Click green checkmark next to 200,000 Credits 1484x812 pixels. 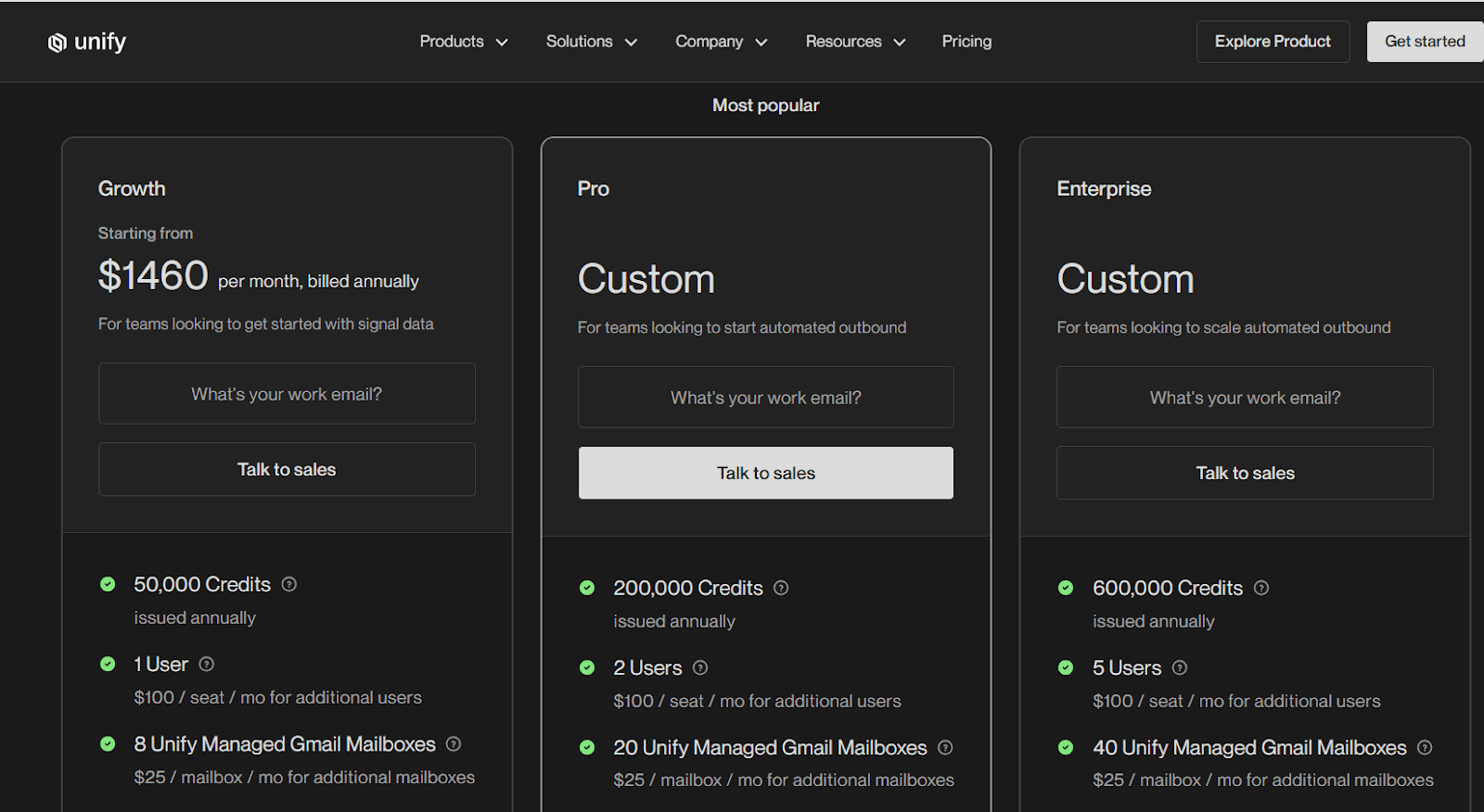587,588
